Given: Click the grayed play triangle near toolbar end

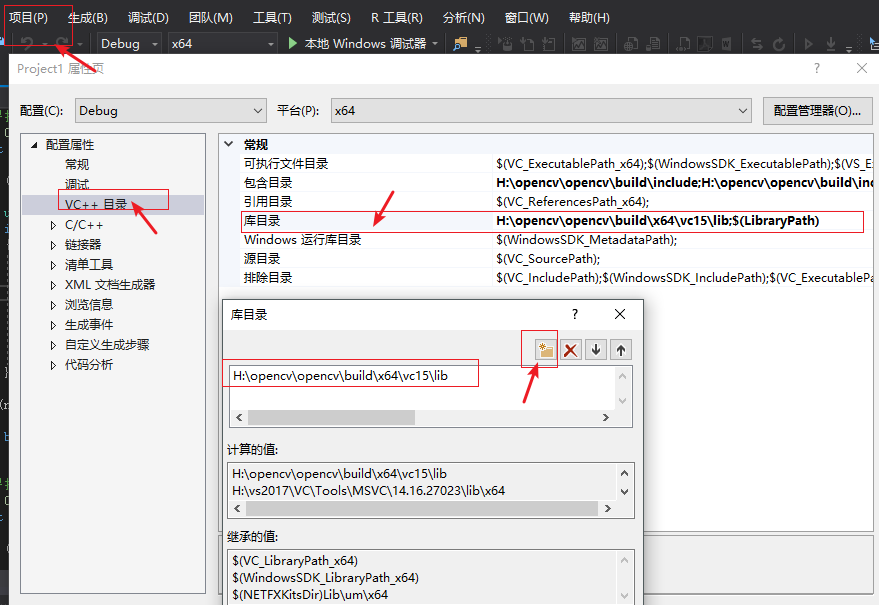Looking at the screenshot, I should point(808,44).
